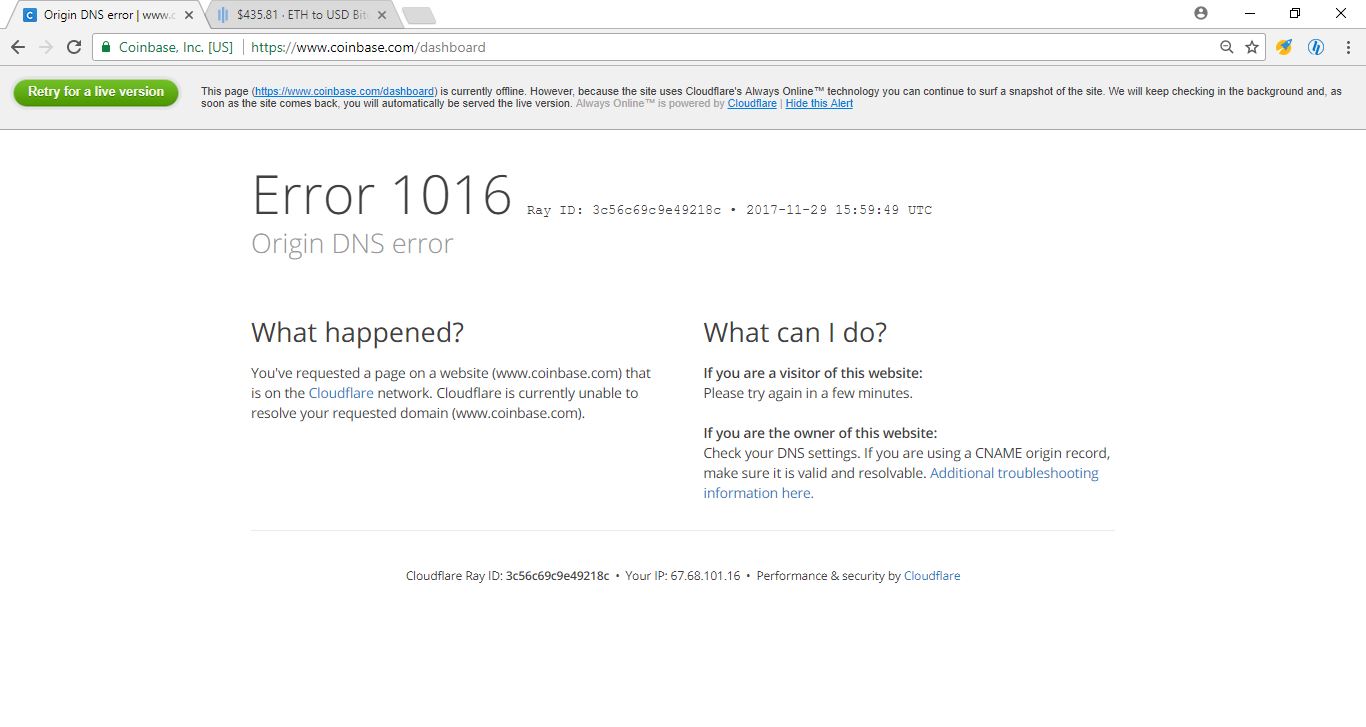Screen dimensions: 1366x727
Task: Minimize the Chrome window
Action: (x=1250, y=13)
